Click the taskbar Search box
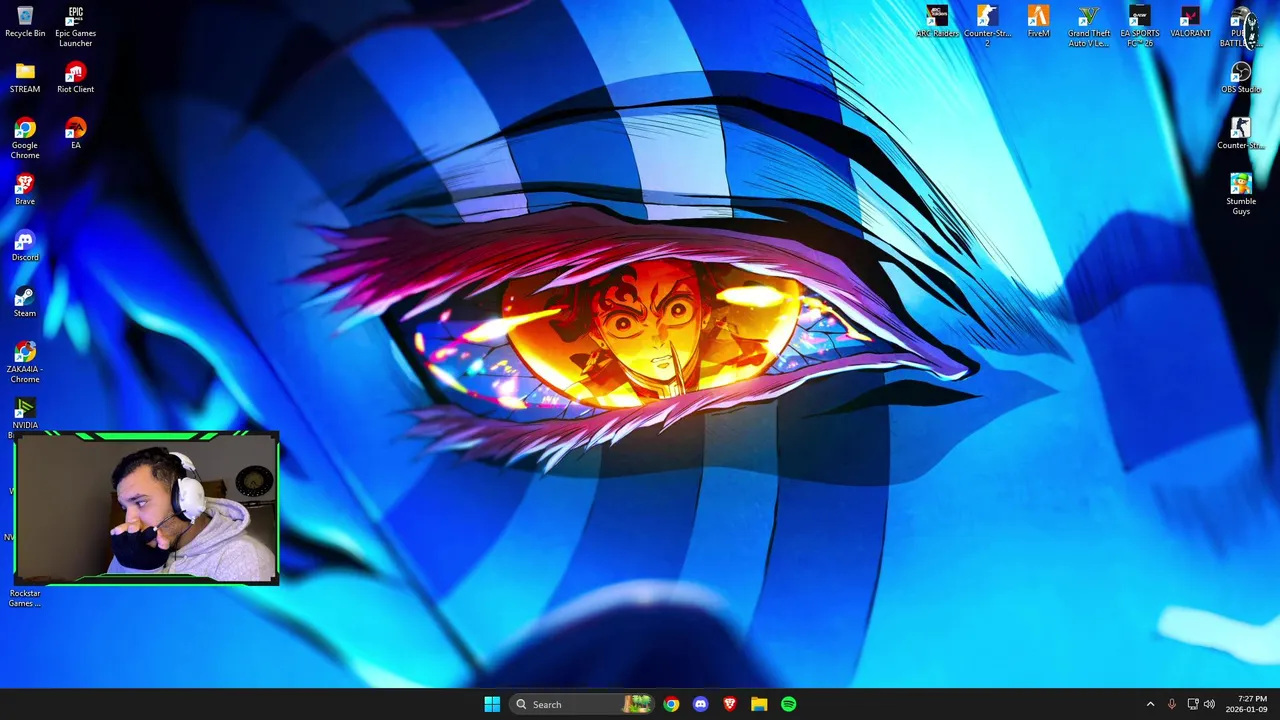The image size is (1280, 720). tap(580, 704)
